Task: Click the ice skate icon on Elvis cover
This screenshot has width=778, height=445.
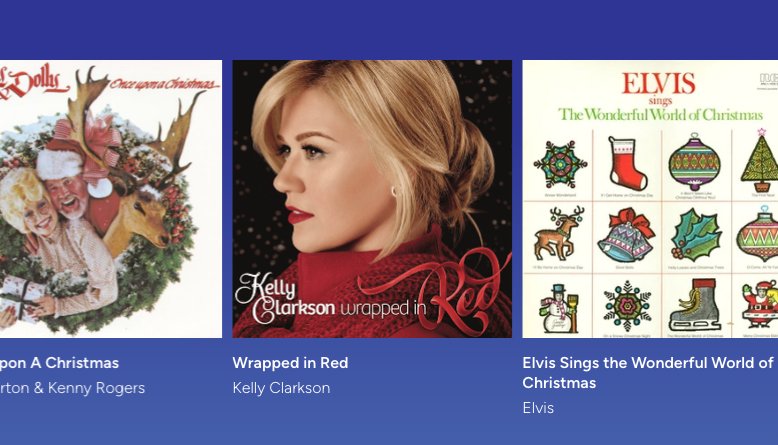Action: [x=695, y=305]
